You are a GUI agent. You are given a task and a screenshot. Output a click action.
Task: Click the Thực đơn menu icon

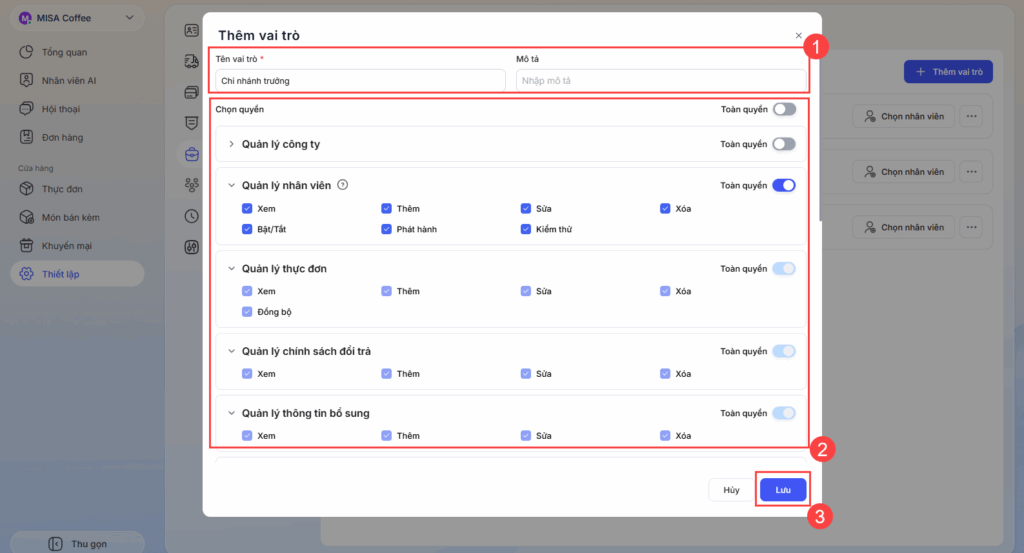coord(27,189)
